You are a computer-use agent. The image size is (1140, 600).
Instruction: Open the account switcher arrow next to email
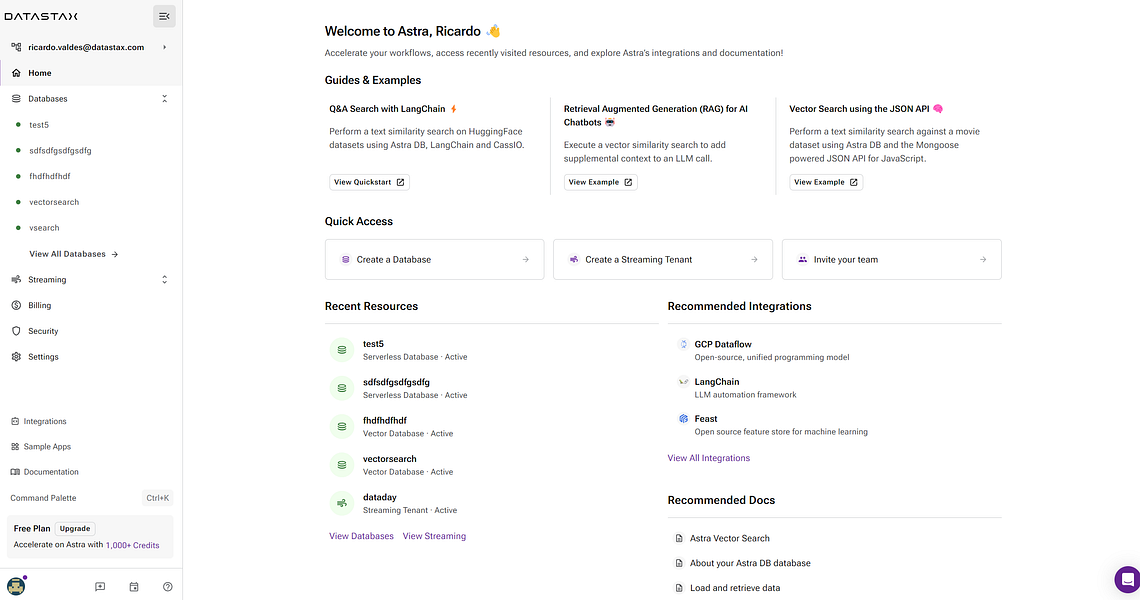click(x=166, y=46)
